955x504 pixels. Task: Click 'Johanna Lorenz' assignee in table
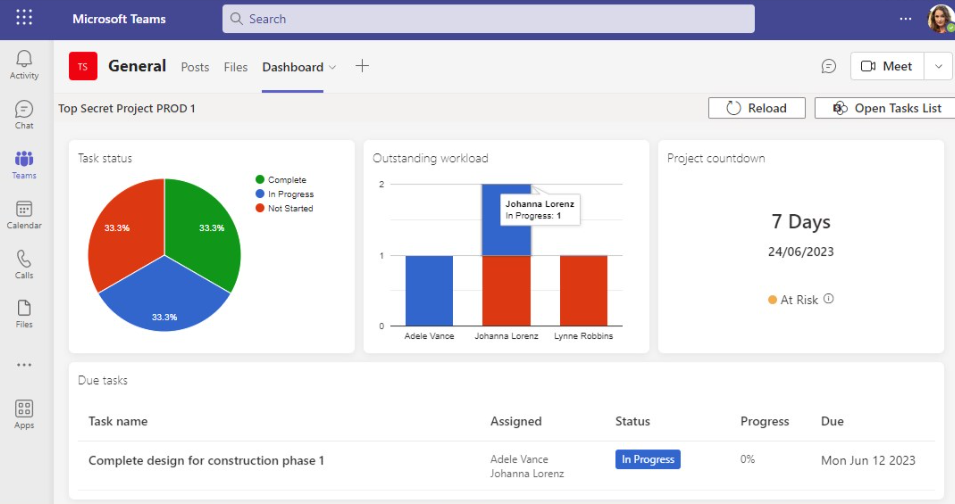527,473
